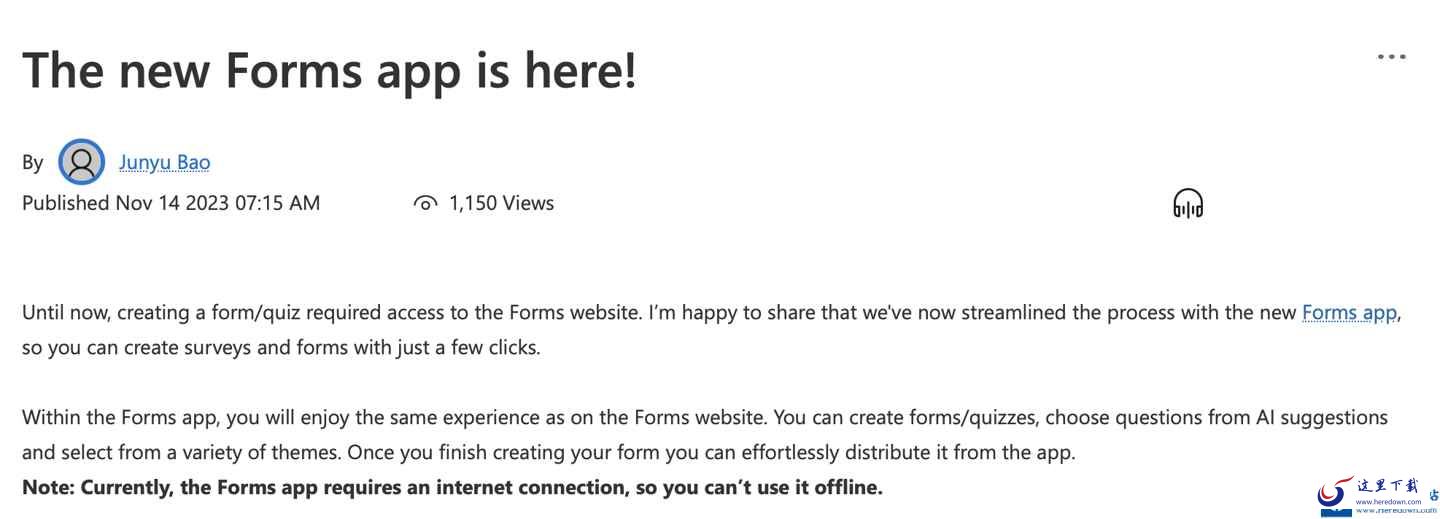Open the Junyu Bao author link
Image resolution: width=1440 pixels, height=519 pixels.
(x=164, y=162)
